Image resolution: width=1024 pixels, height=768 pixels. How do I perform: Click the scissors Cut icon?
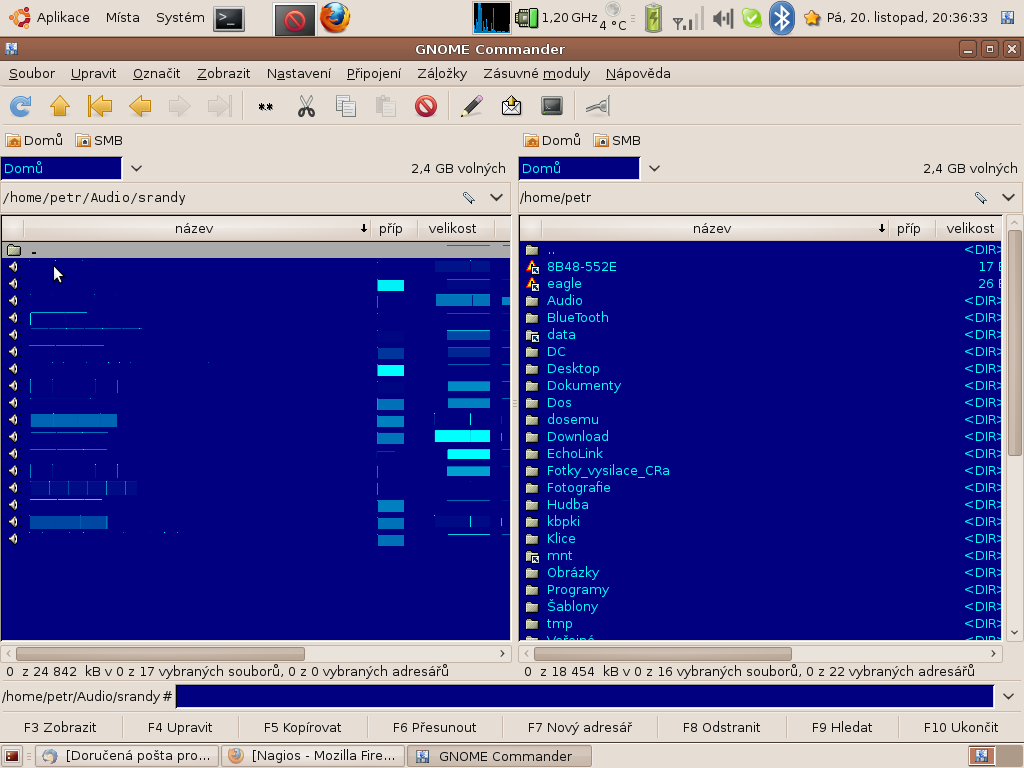[x=306, y=106]
